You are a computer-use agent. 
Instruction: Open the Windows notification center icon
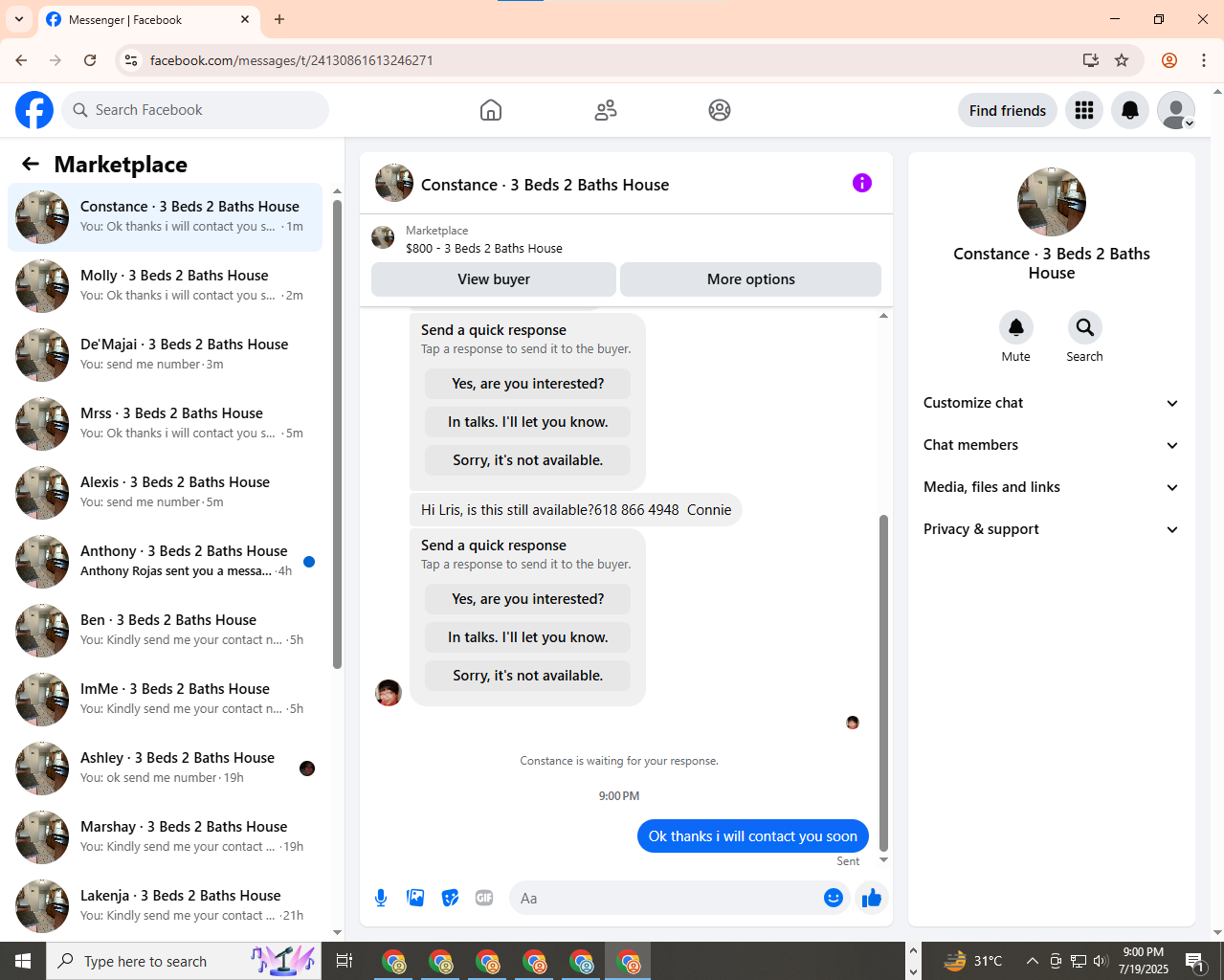tap(1195, 961)
